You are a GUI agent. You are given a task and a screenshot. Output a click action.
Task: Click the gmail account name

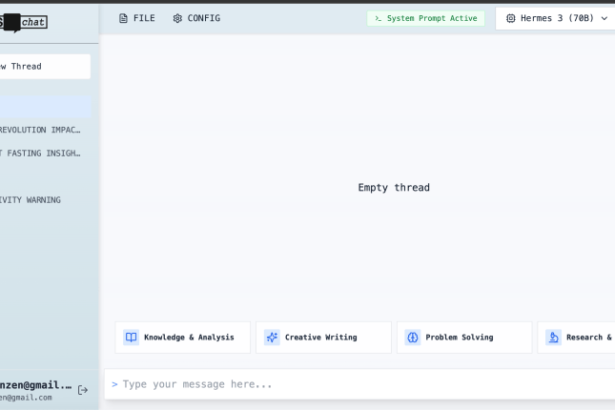click(36, 385)
